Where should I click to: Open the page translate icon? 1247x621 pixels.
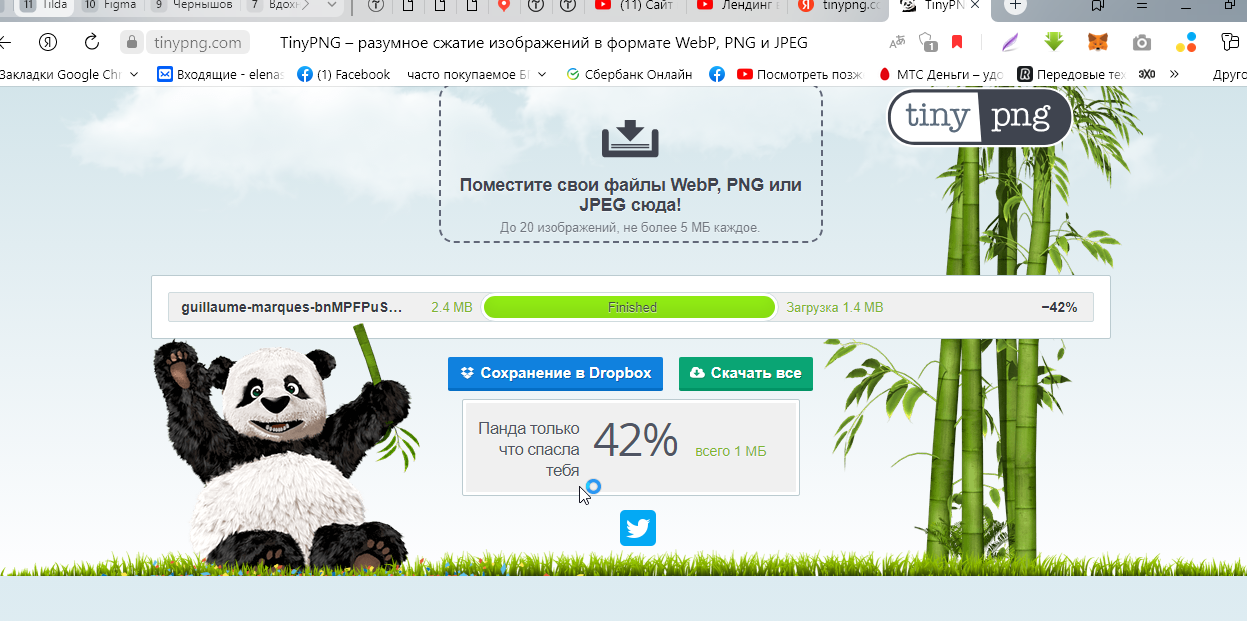(897, 42)
